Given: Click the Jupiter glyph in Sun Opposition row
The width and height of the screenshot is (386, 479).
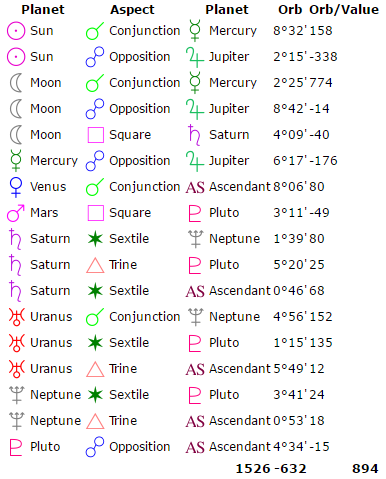Looking at the screenshot, I should 195,57.
